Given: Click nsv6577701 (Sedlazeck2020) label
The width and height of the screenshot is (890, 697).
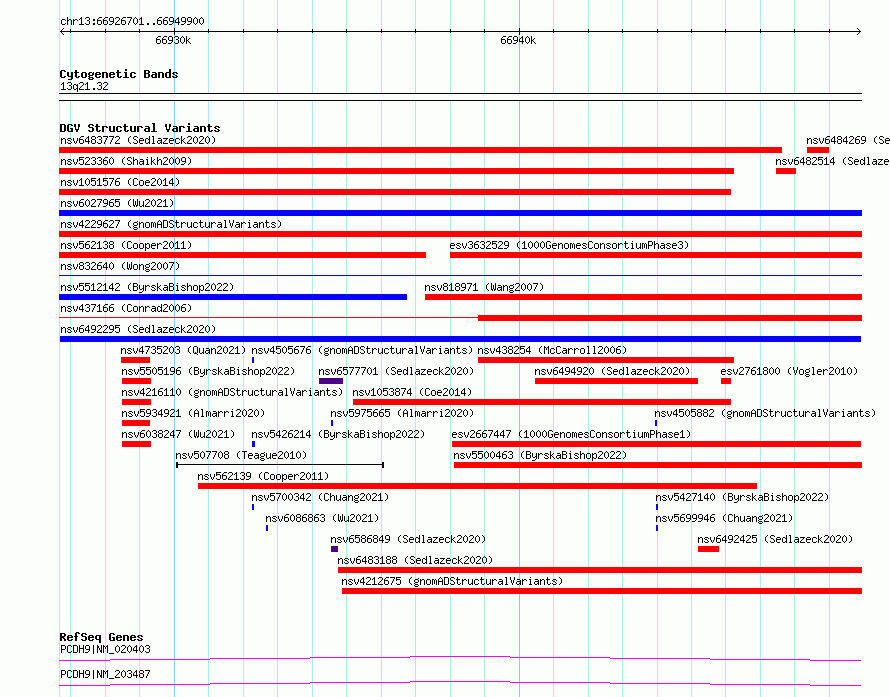Looking at the screenshot, I should [396, 371].
